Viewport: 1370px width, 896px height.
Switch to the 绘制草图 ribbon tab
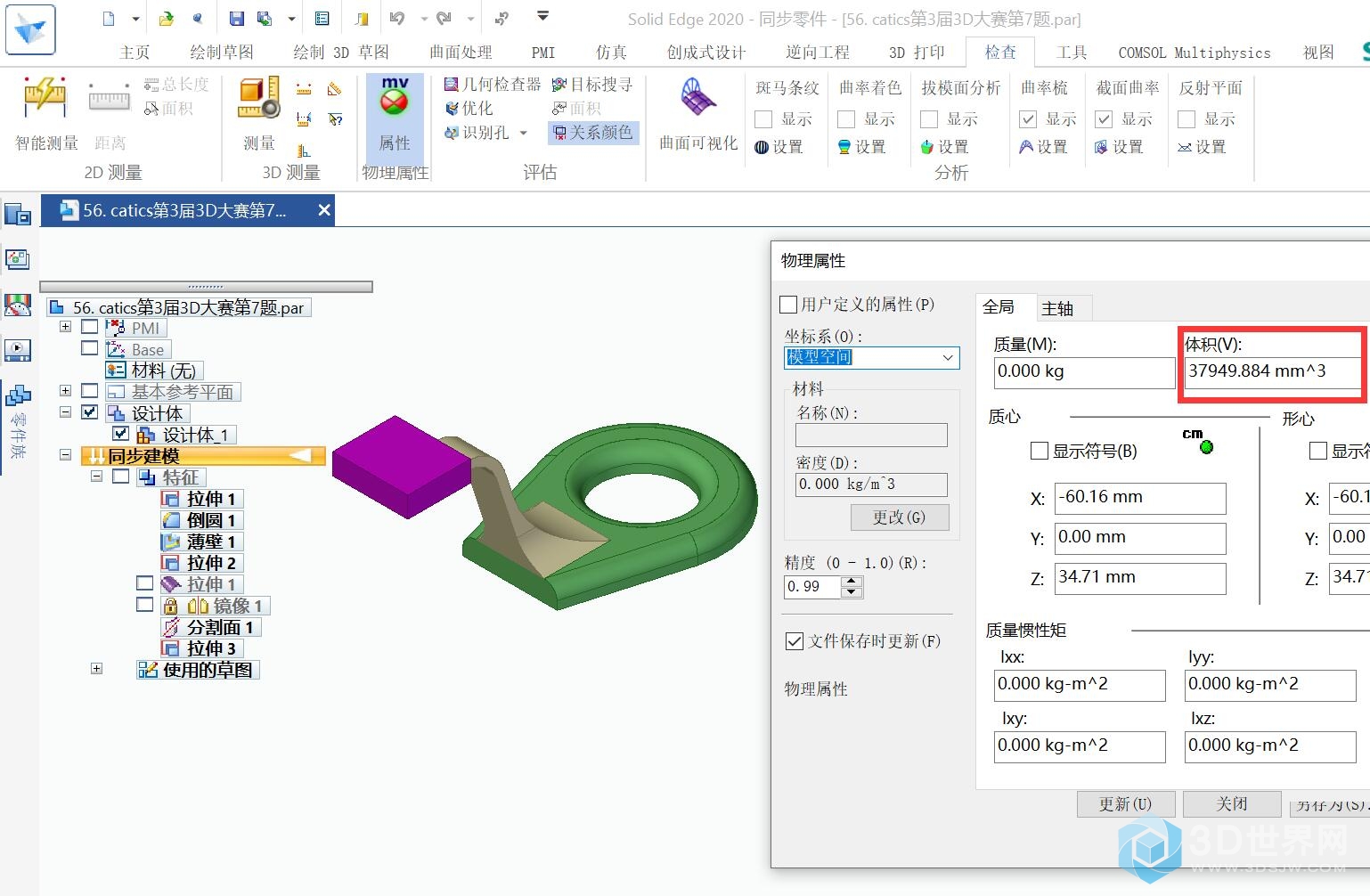point(222,53)
